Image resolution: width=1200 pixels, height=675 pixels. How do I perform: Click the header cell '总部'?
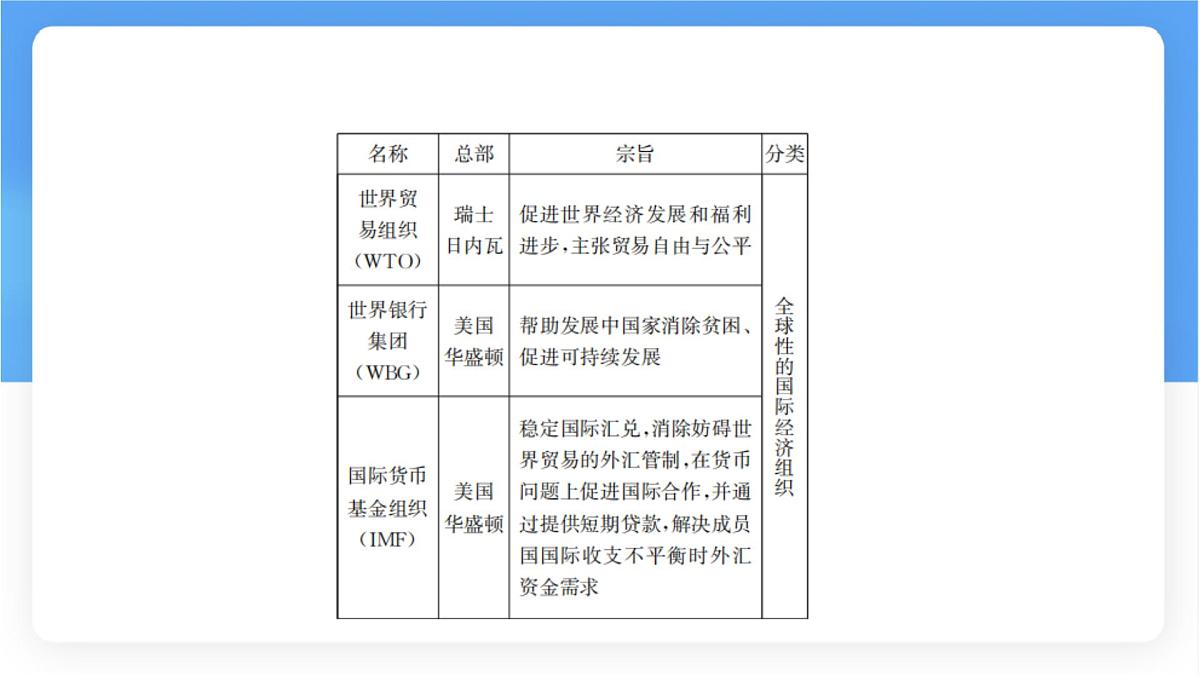474,154
